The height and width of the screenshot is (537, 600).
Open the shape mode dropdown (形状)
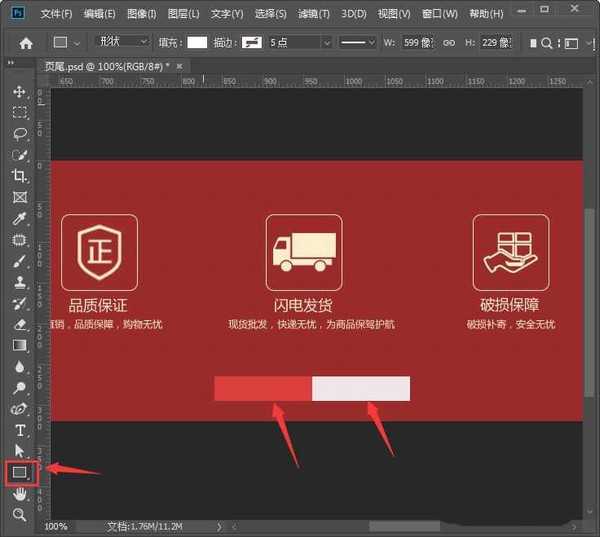118,43
